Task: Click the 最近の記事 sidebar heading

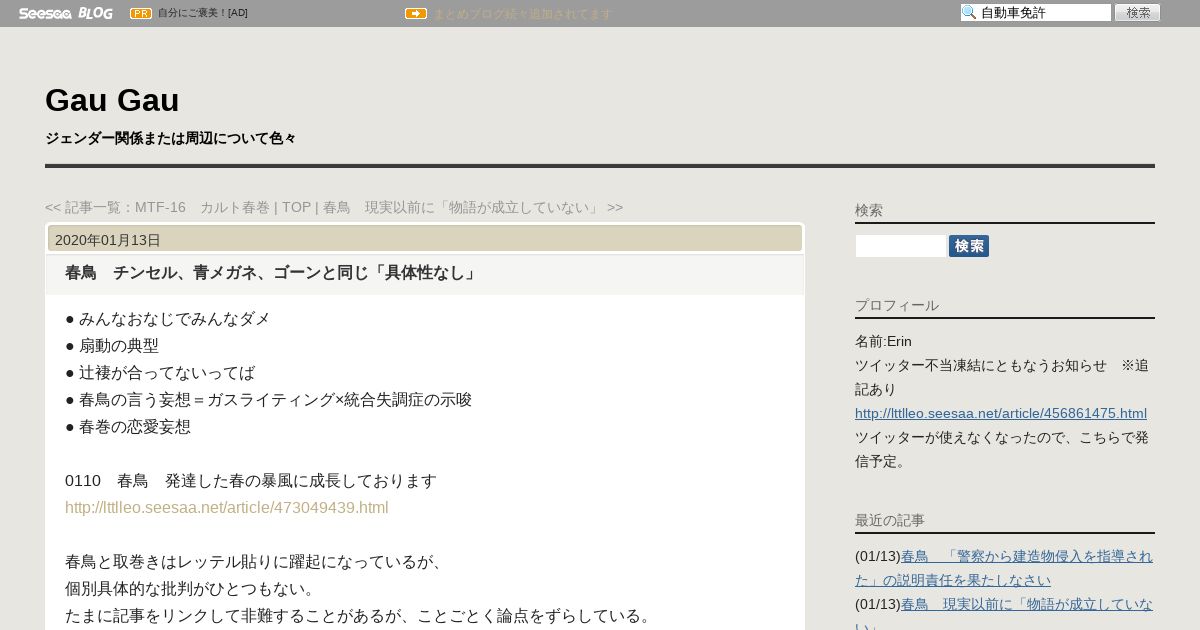Action: pos(890,520)
